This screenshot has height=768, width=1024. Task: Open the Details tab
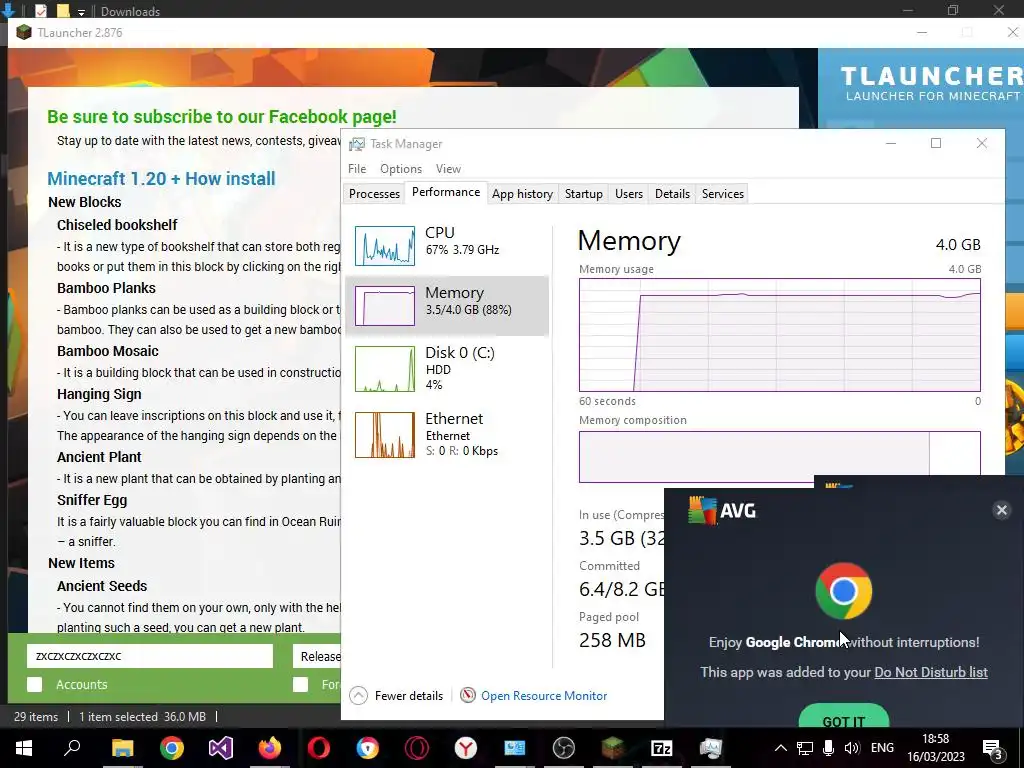tap(672, 194)
